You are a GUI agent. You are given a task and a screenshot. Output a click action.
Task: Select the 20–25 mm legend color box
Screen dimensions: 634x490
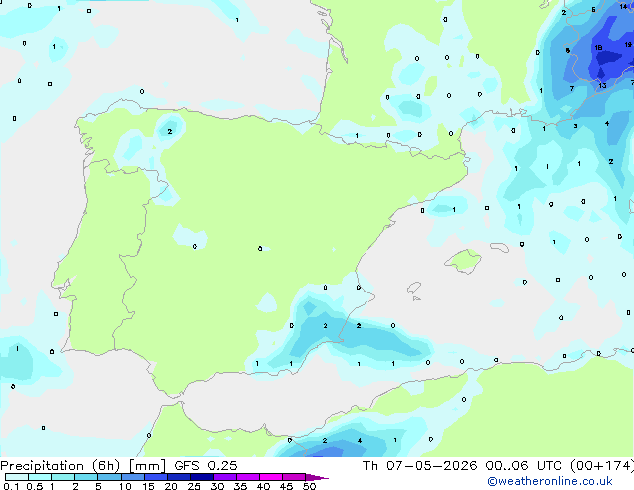point(178,477)
